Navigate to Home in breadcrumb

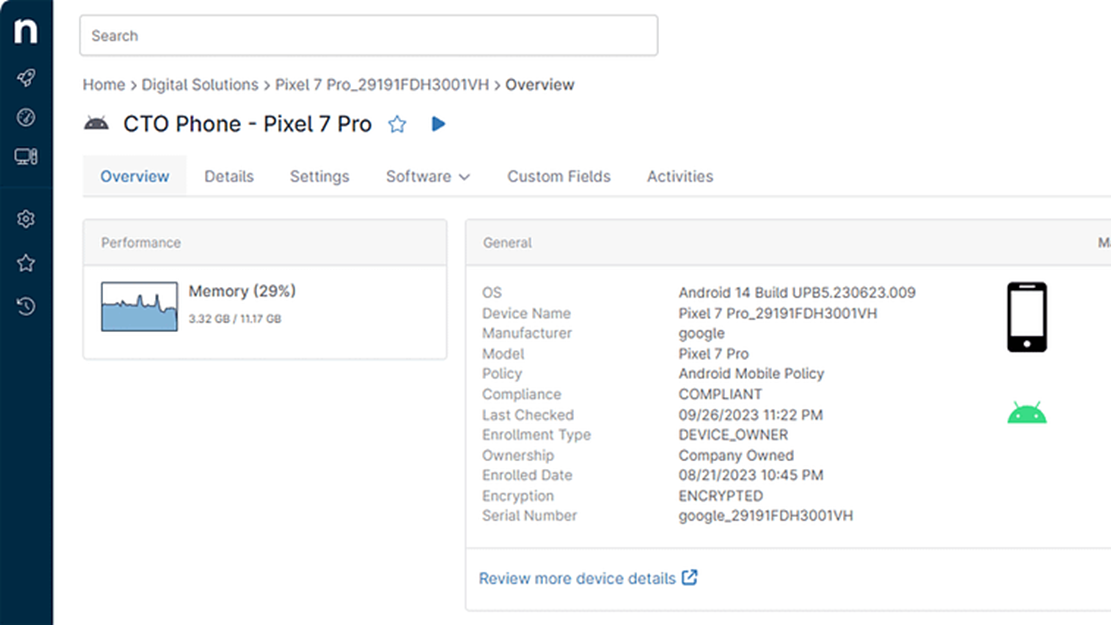103,85
